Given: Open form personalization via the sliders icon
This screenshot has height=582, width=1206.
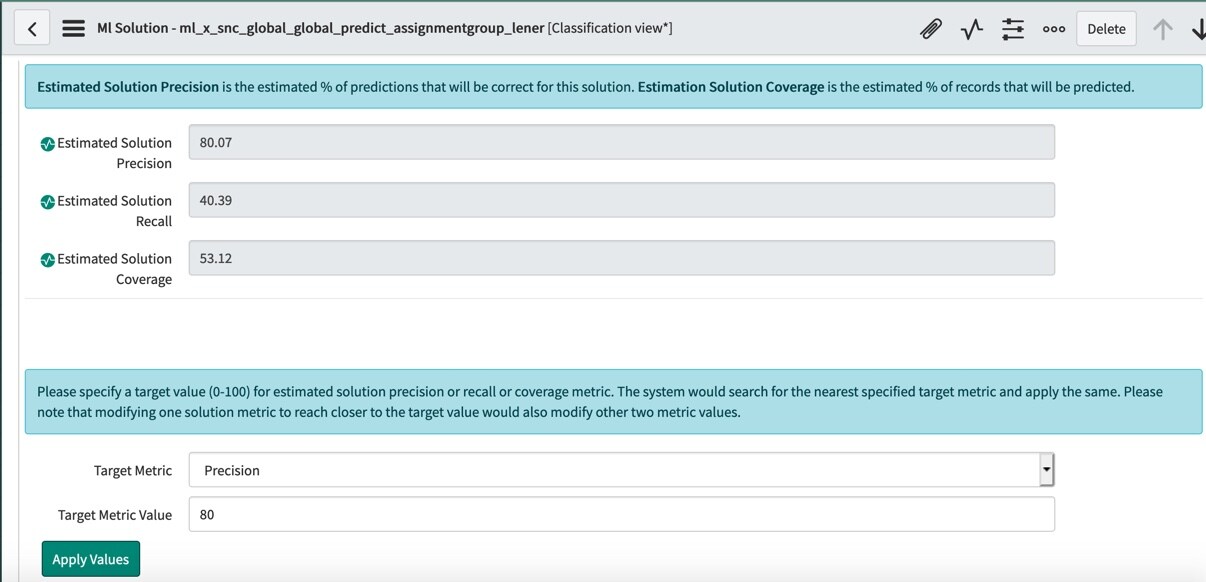Looking at the screenshot, I should click(1012, 28).
